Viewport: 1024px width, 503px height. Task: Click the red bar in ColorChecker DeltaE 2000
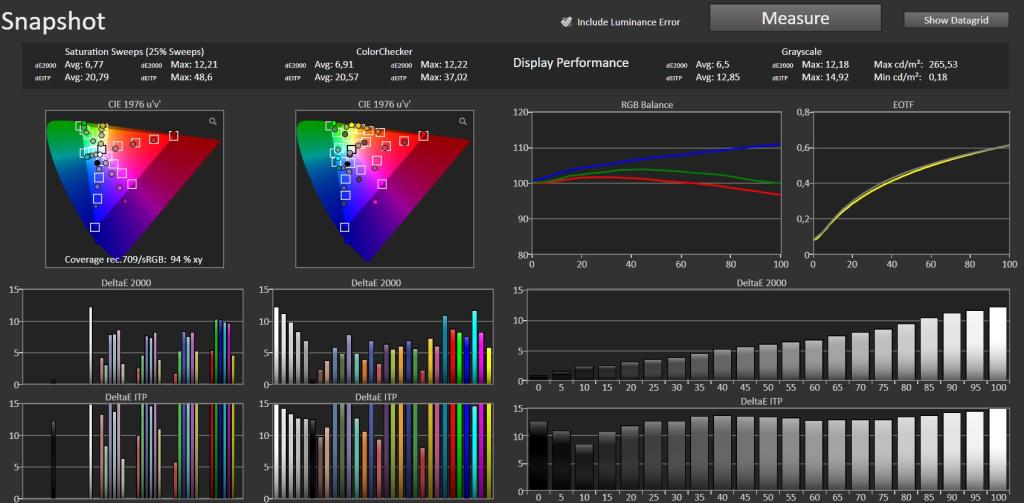(453, 357)
